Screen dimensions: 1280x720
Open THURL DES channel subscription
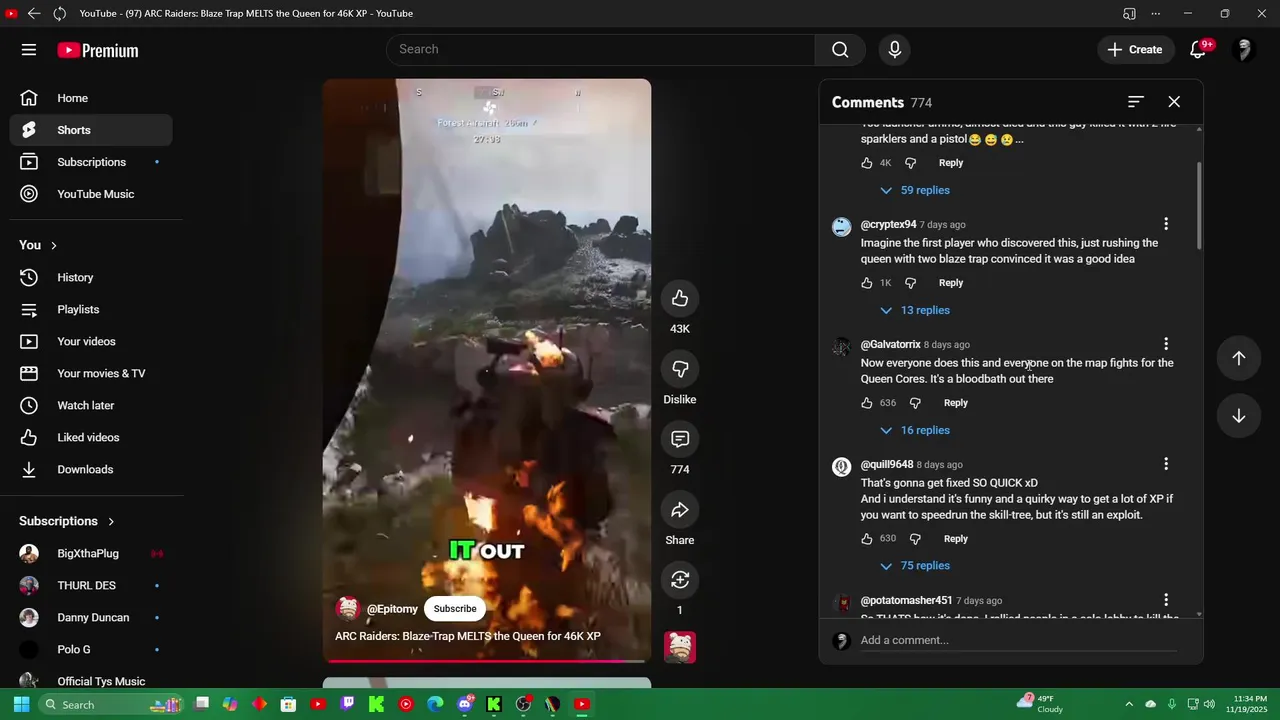(91, 585)
